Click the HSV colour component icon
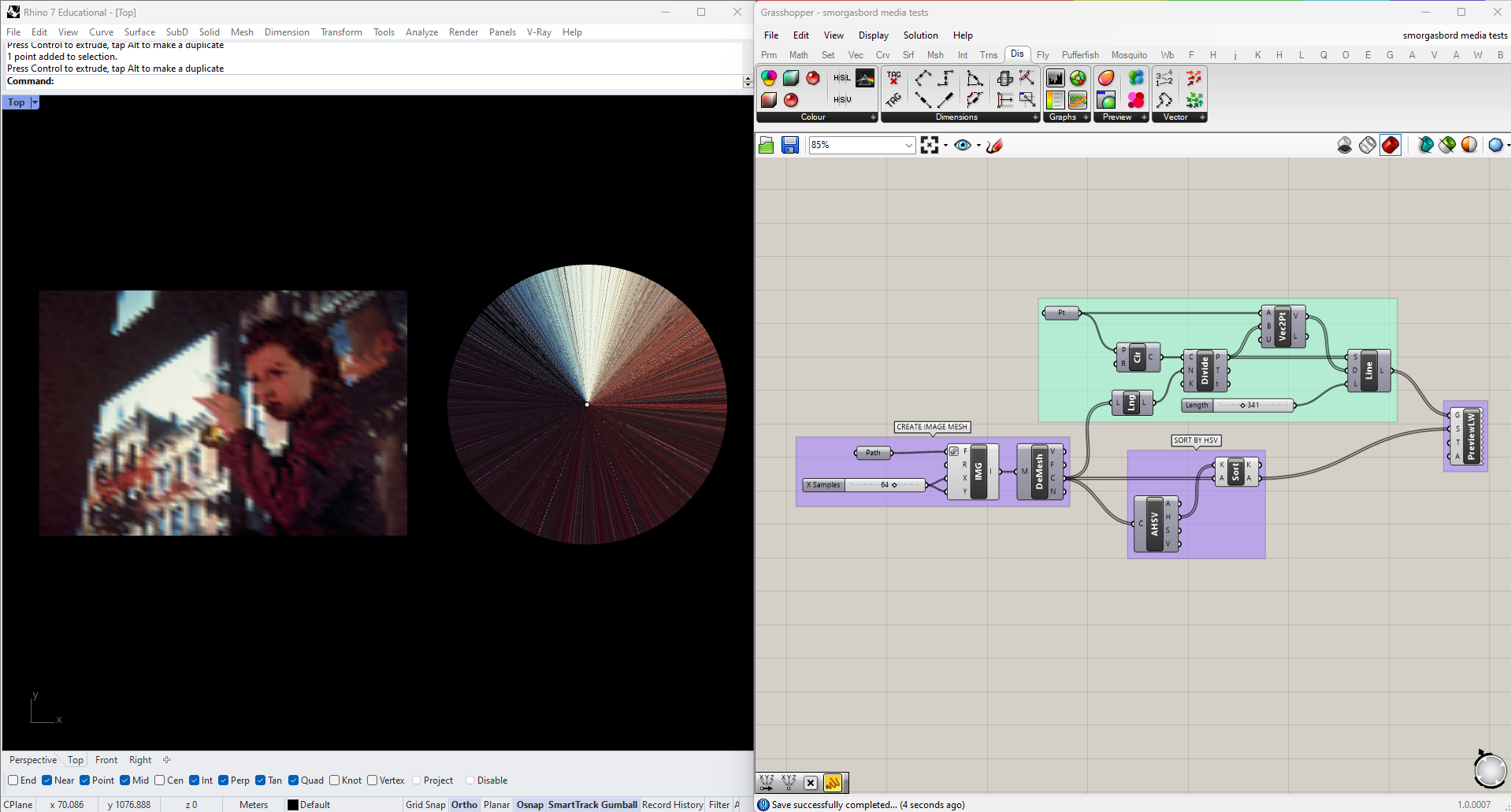The image size is (1511, 812). pyautogui.click(x=842, y=99)
